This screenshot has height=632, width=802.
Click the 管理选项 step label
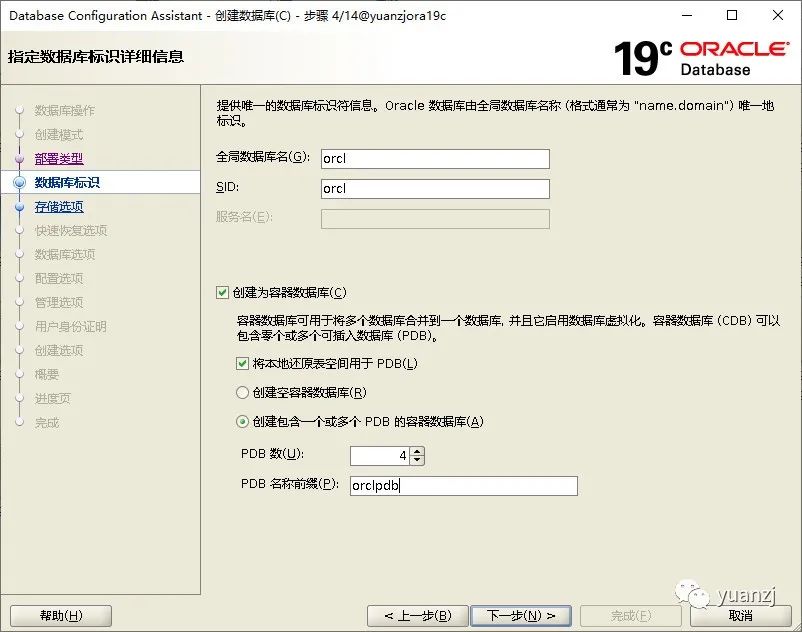click(x=59, y=303)
